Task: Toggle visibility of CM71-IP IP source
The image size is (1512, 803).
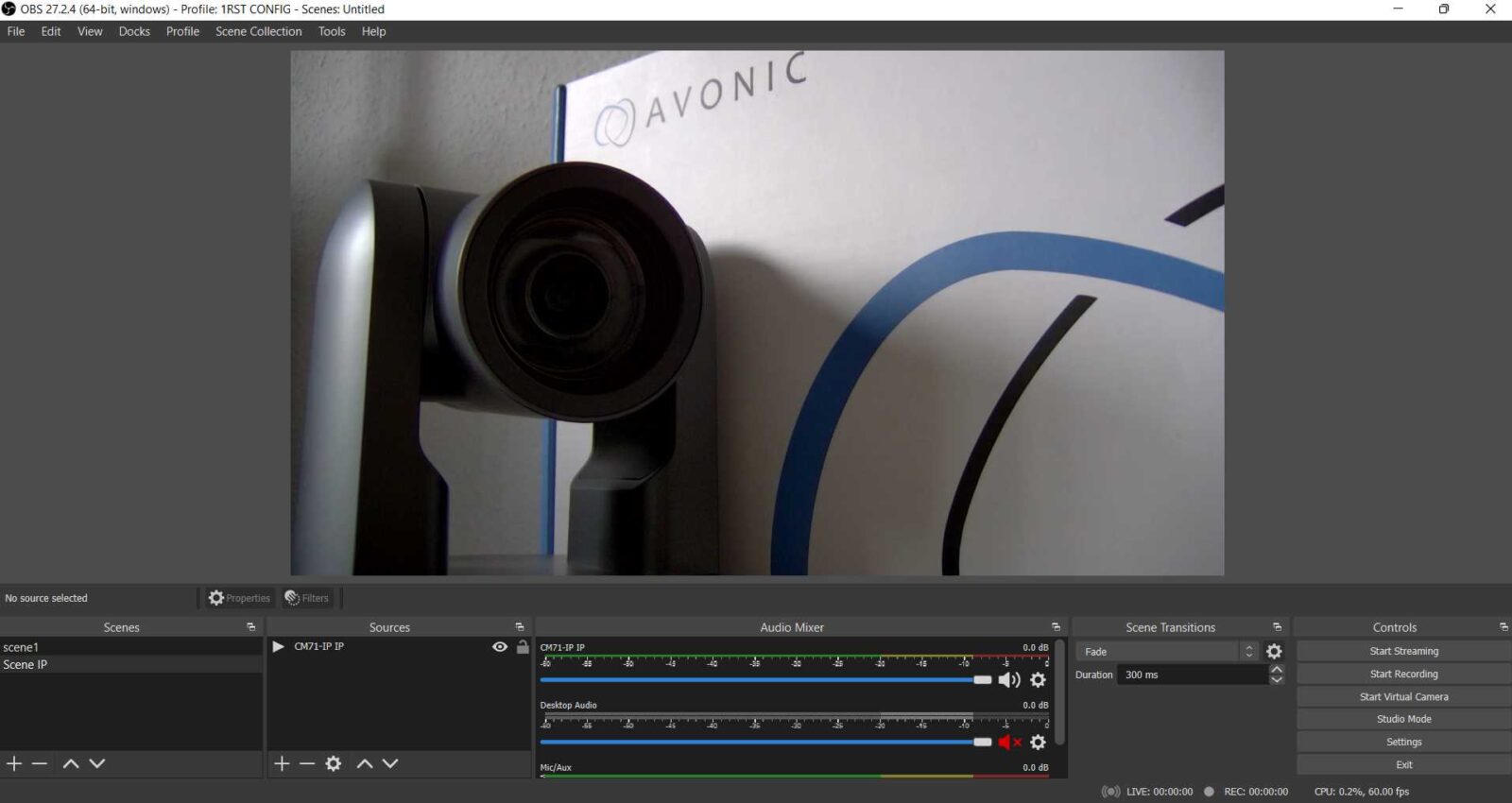Action: click(500, 647)
